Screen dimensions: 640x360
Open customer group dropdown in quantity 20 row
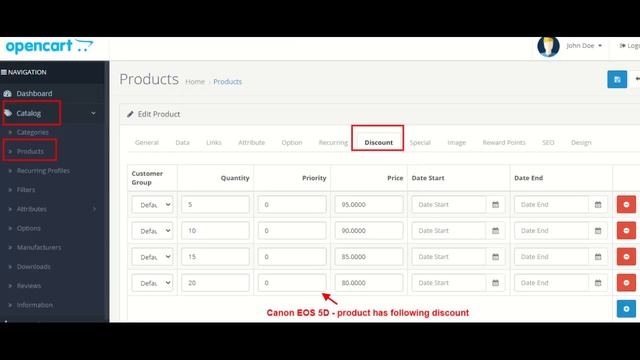pos(152,283)
